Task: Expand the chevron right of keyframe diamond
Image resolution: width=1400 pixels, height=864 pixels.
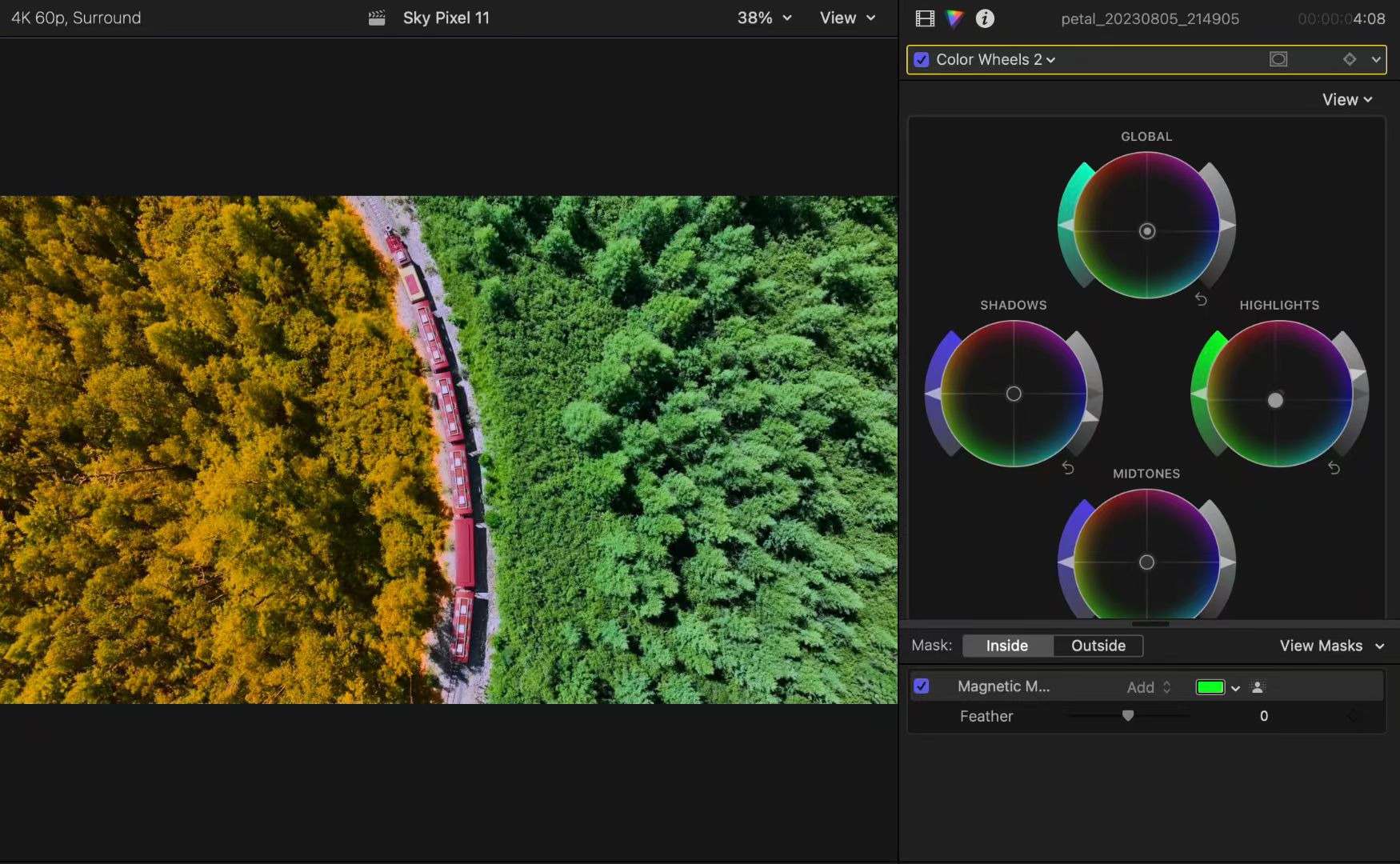Action: (x=1376, y=59)
